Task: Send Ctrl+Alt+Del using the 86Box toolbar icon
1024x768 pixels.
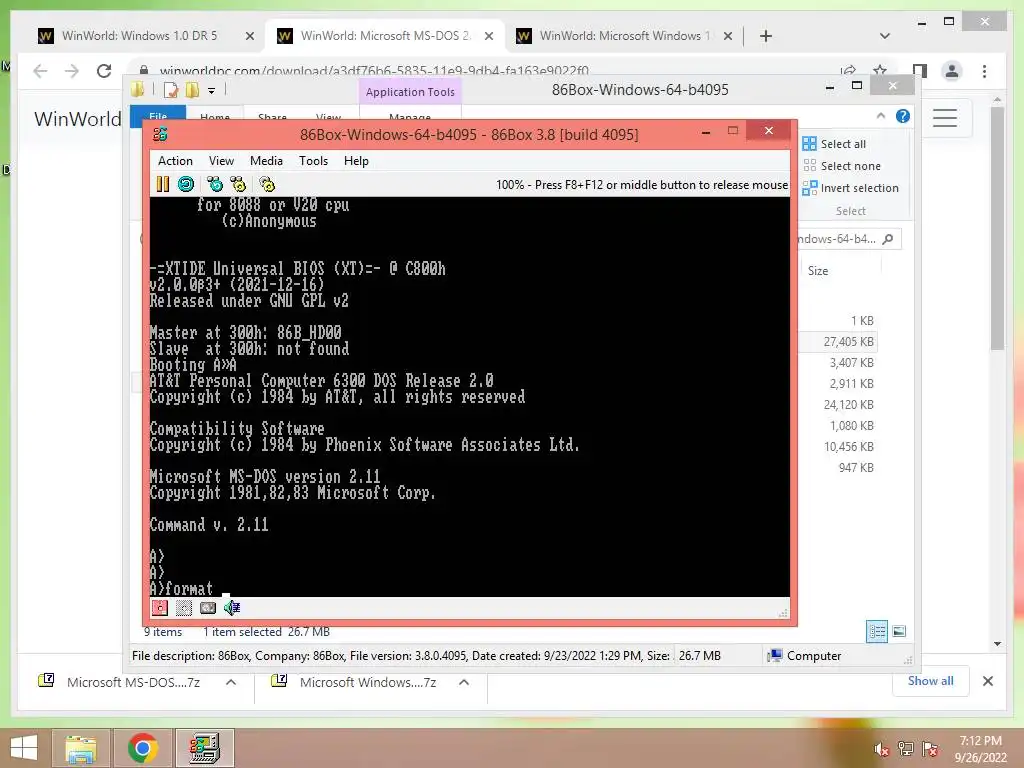Action: pyautogui.click(x=215, y=184)
